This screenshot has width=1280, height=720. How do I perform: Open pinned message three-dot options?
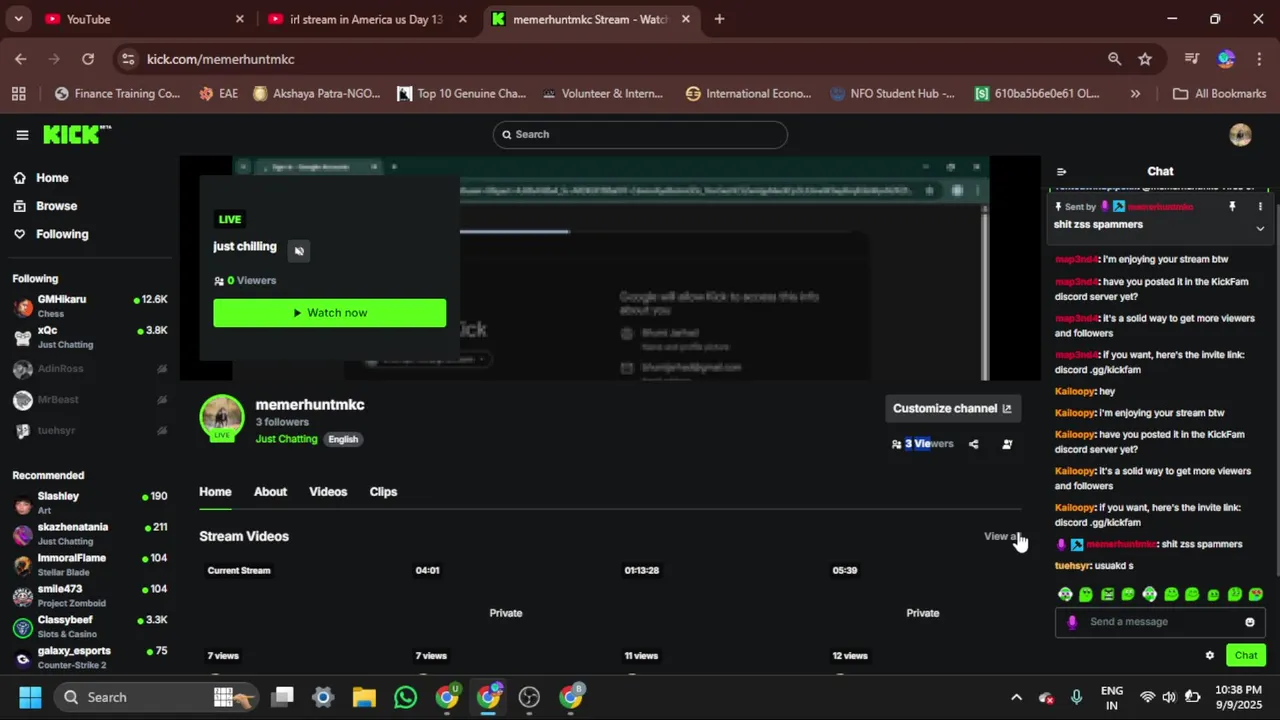coord(1260,206)
